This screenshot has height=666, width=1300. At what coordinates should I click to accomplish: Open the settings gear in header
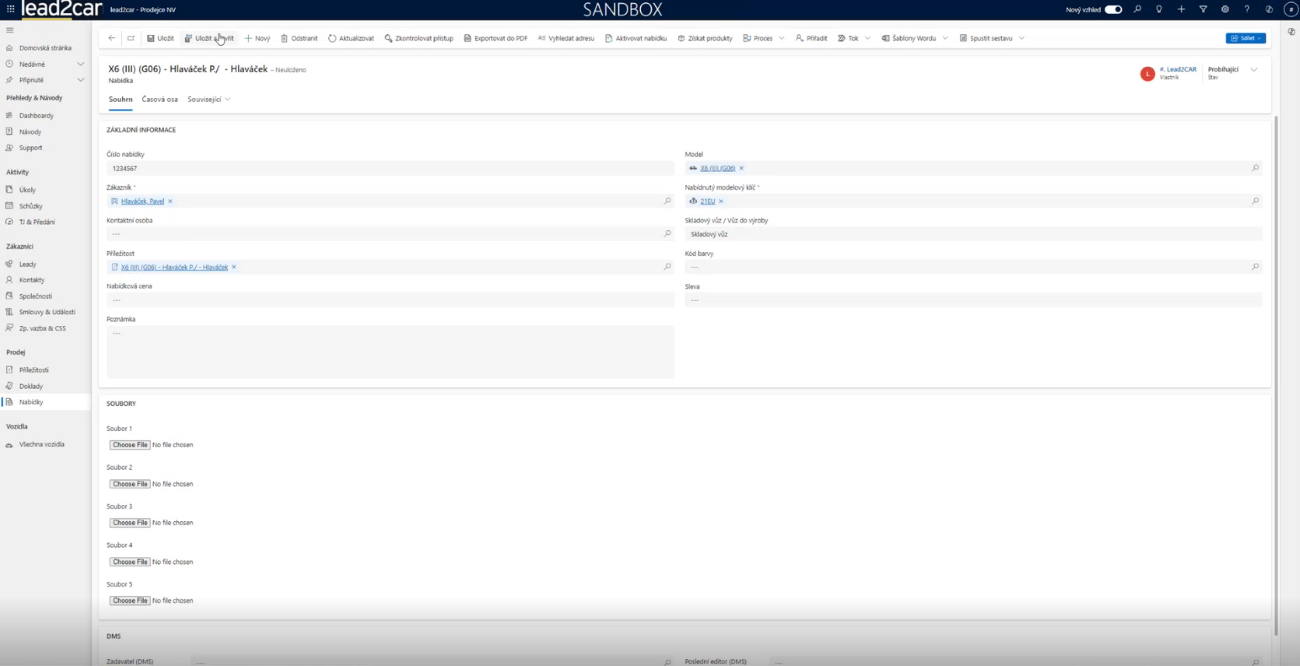pyautogui.click(x=1225, y=9)
